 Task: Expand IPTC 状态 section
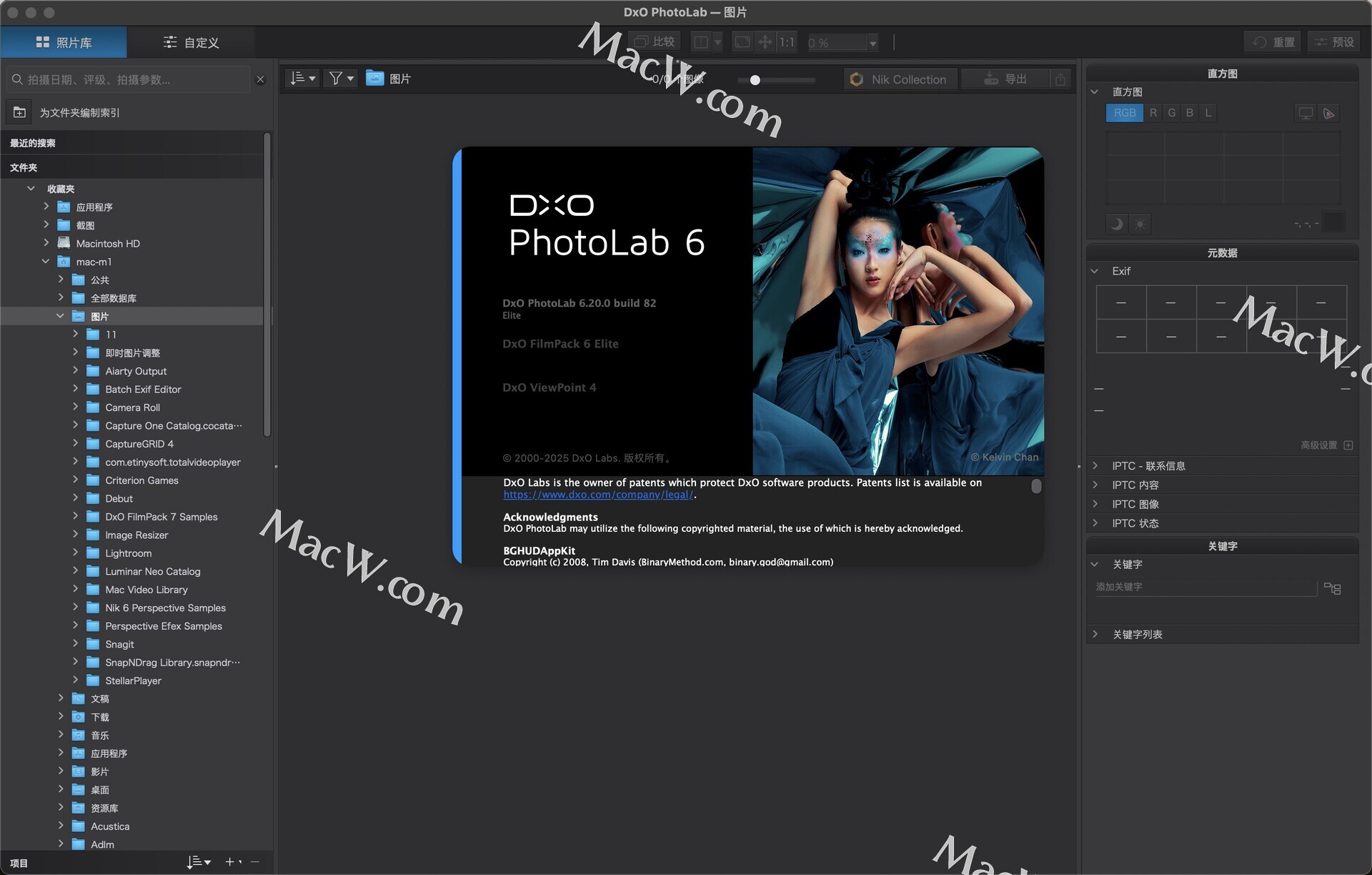pos(1094,523)
